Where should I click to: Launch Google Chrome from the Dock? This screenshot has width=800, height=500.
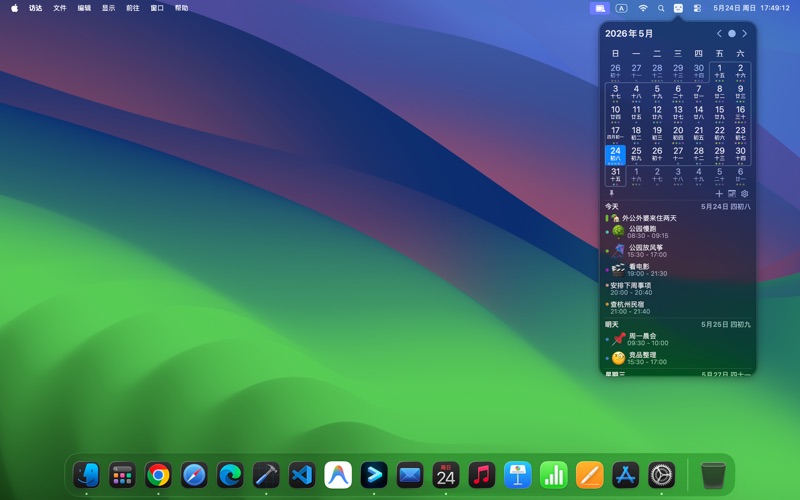158,475
